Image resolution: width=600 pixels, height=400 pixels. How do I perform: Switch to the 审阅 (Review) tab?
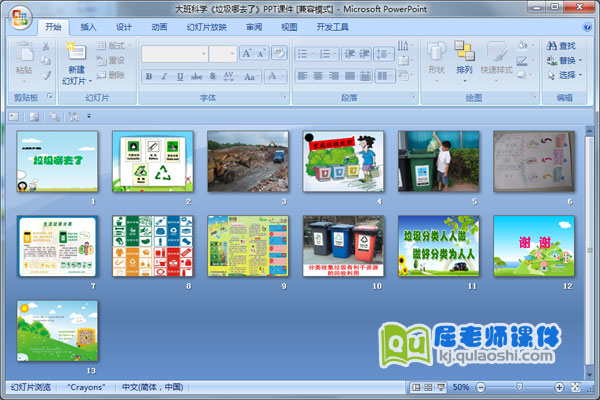pos(254,27)
